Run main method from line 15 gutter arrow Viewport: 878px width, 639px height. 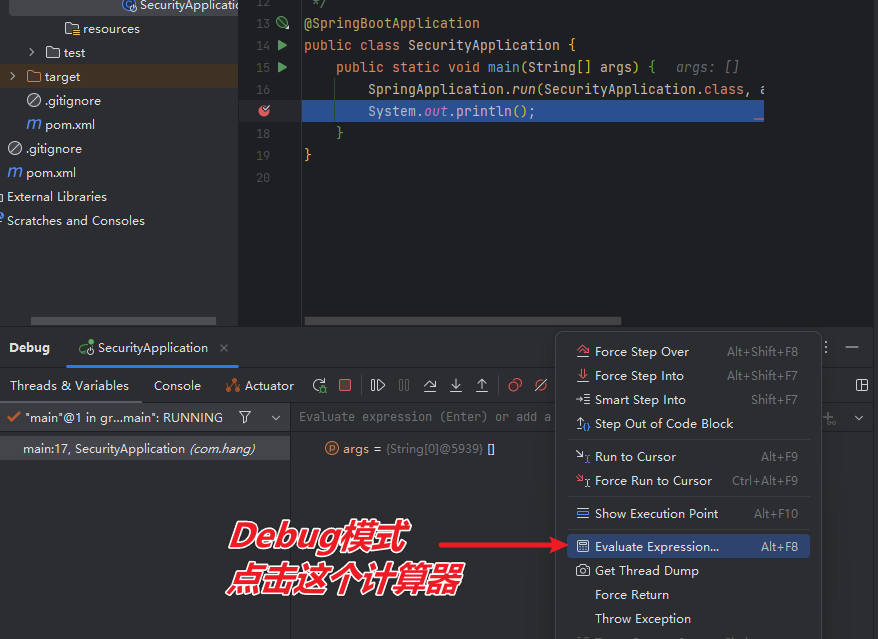click(x=283, y=67)
